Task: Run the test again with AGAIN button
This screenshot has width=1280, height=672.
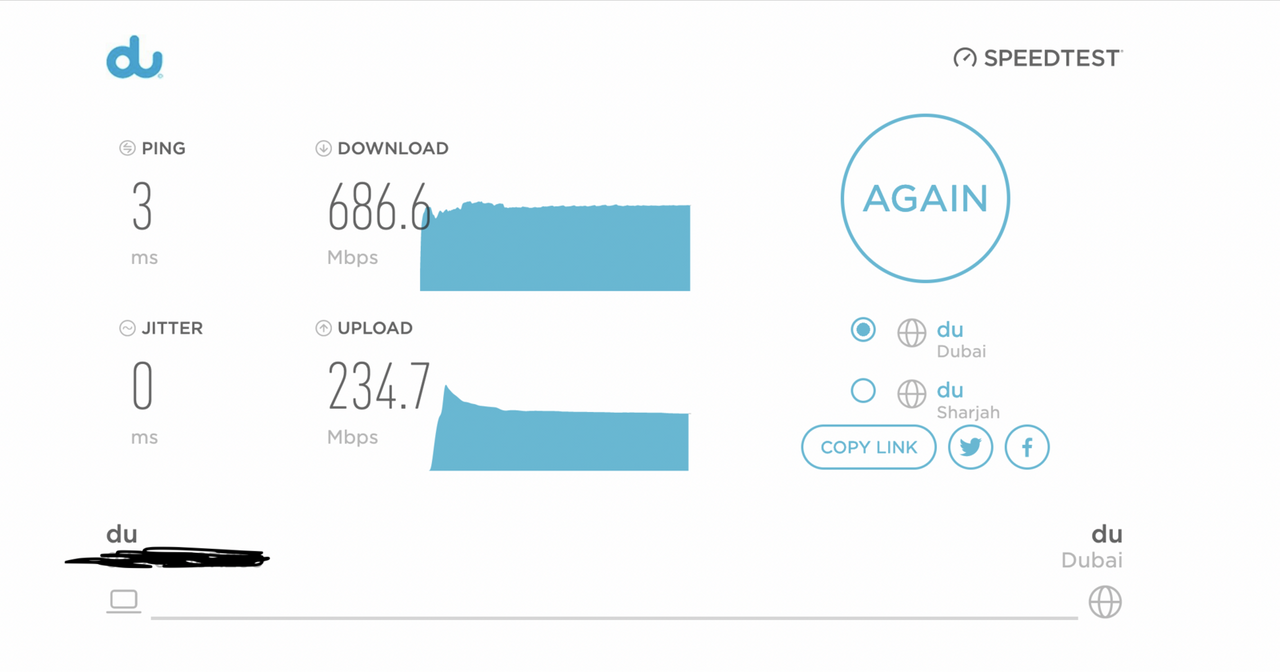Action: 925,198
